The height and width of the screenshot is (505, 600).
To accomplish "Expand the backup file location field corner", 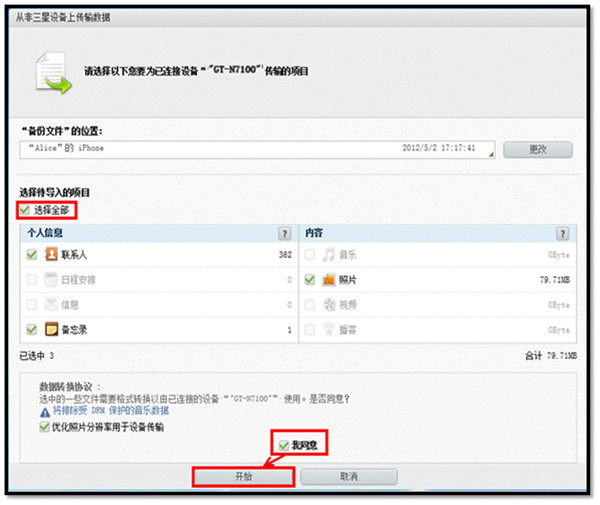I will point(491,154).
